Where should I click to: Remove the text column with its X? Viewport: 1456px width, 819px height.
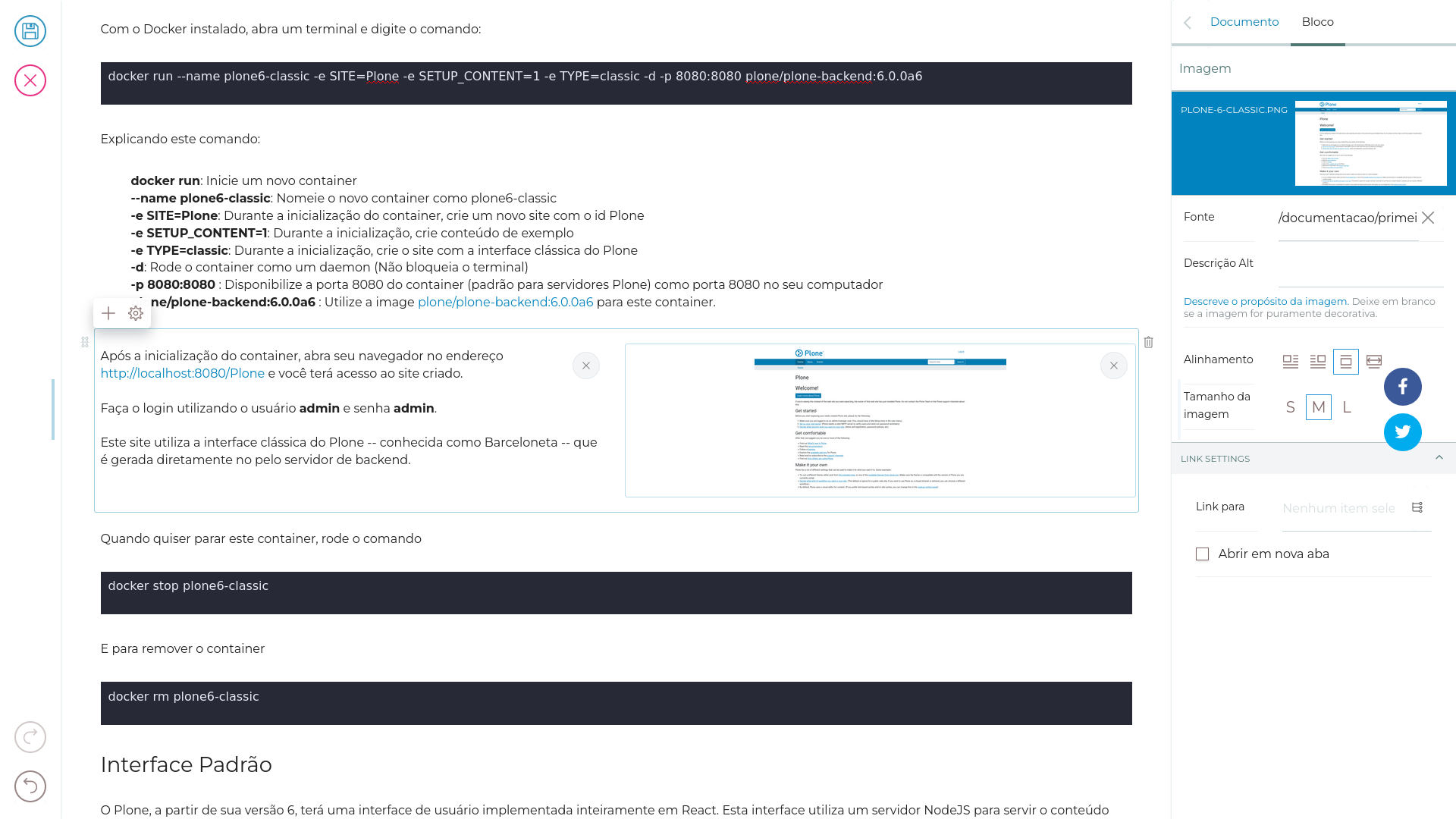click(x=586, y=366)
